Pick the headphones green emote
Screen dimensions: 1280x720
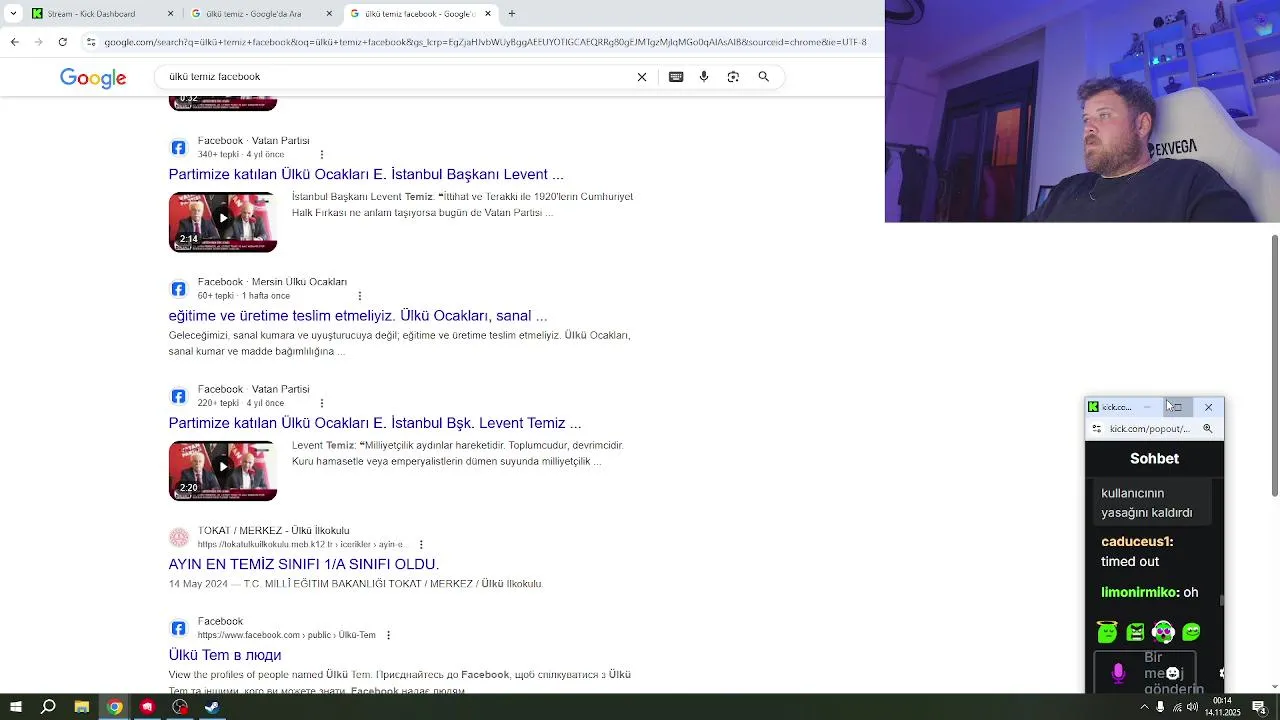pos(1163,631)
